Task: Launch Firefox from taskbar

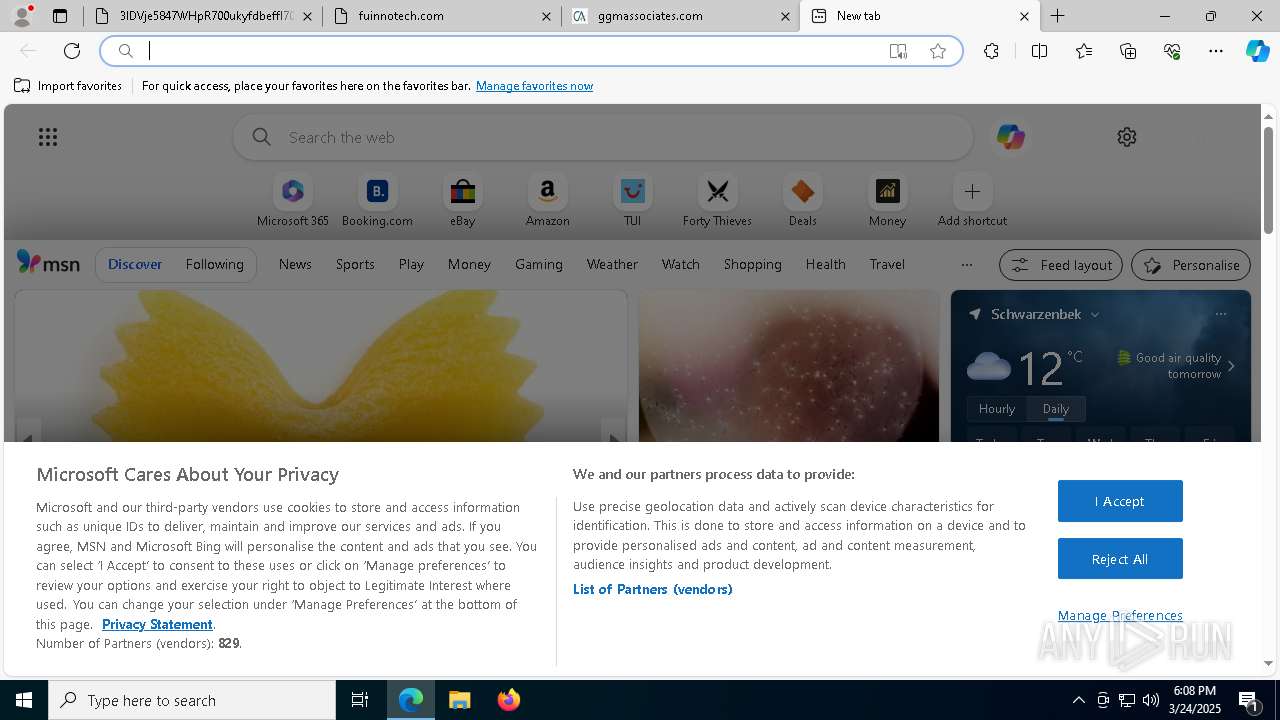Action: click(508, 700)
